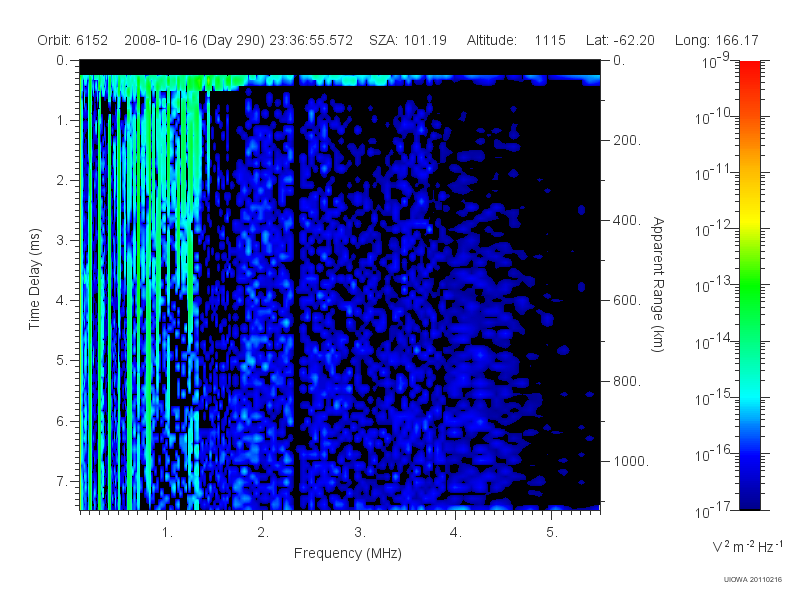800x600 pixels.
Task: Click the 'Long: 166.17' header value
Action: tap(716, 40)
